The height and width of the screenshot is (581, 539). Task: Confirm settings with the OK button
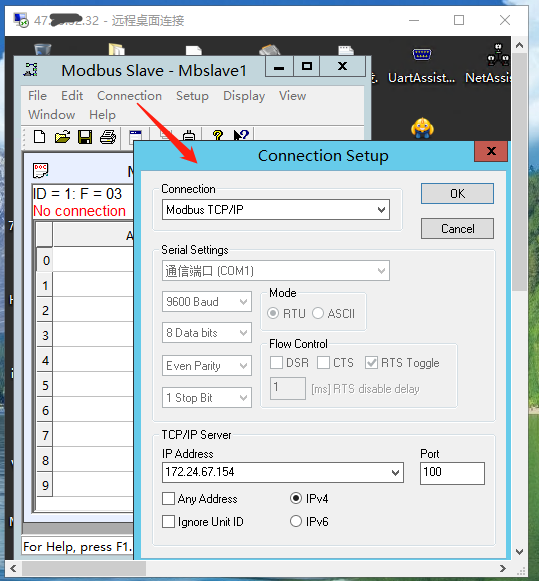pos(457,193)
